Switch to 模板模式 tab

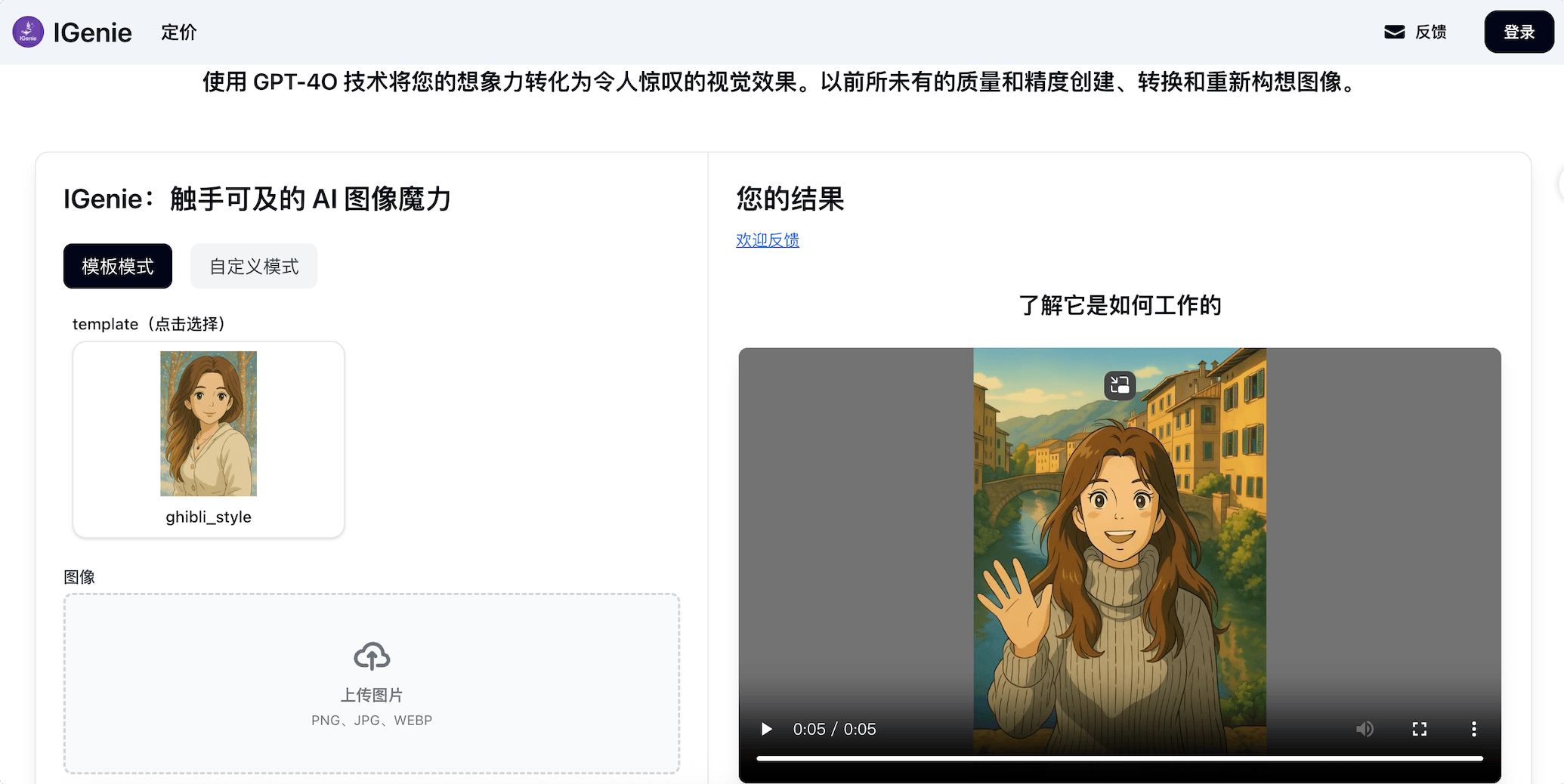118,266
